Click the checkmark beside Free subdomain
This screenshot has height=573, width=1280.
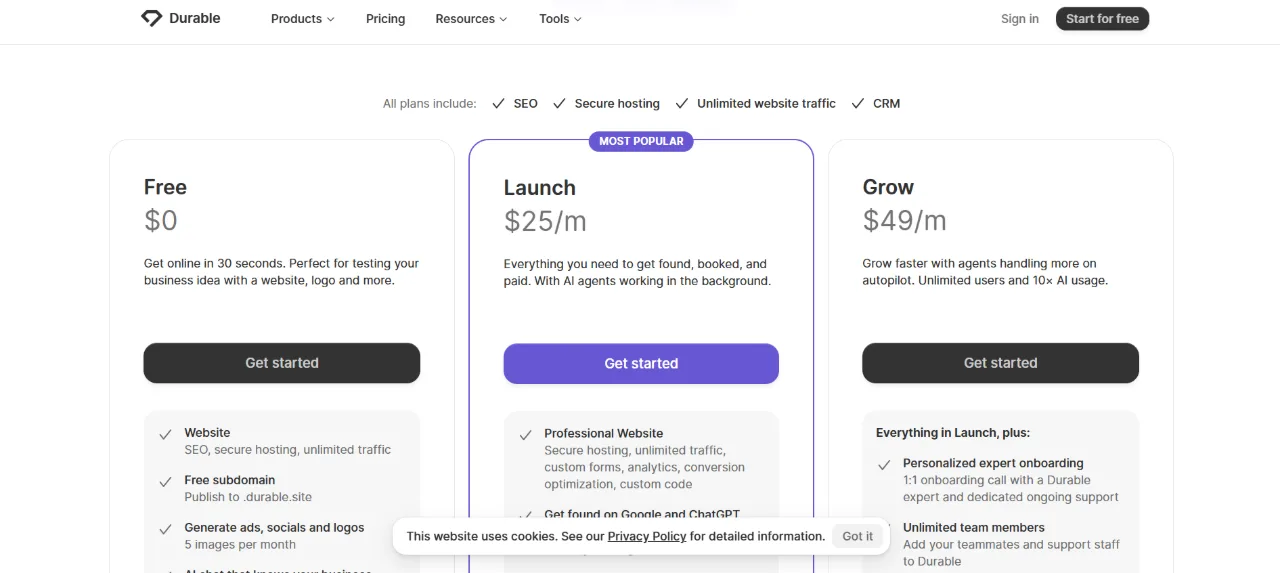click(165, 481)
